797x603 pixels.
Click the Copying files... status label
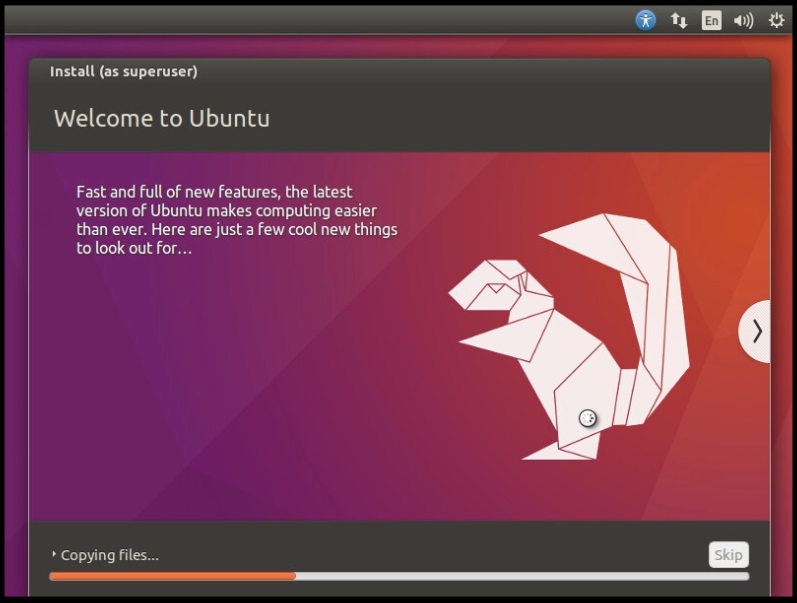[109, 555]
